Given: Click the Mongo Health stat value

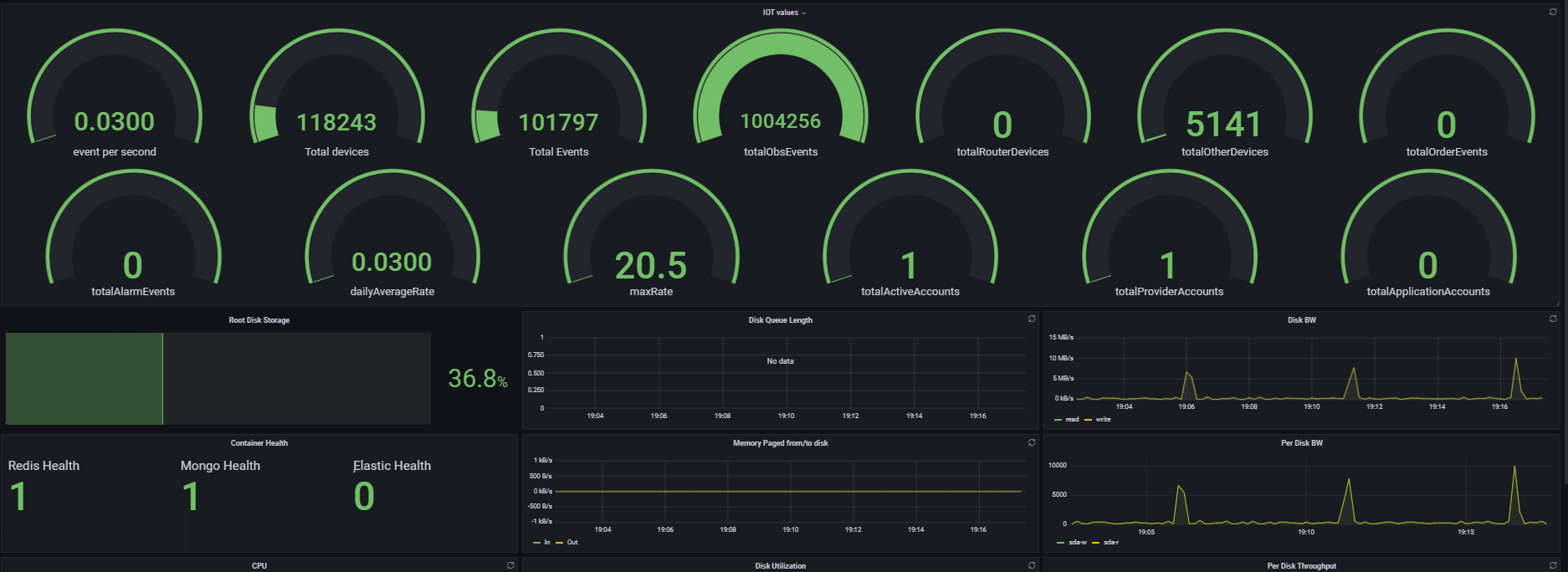Looking at the screenshot, I should tap(191, 497).
